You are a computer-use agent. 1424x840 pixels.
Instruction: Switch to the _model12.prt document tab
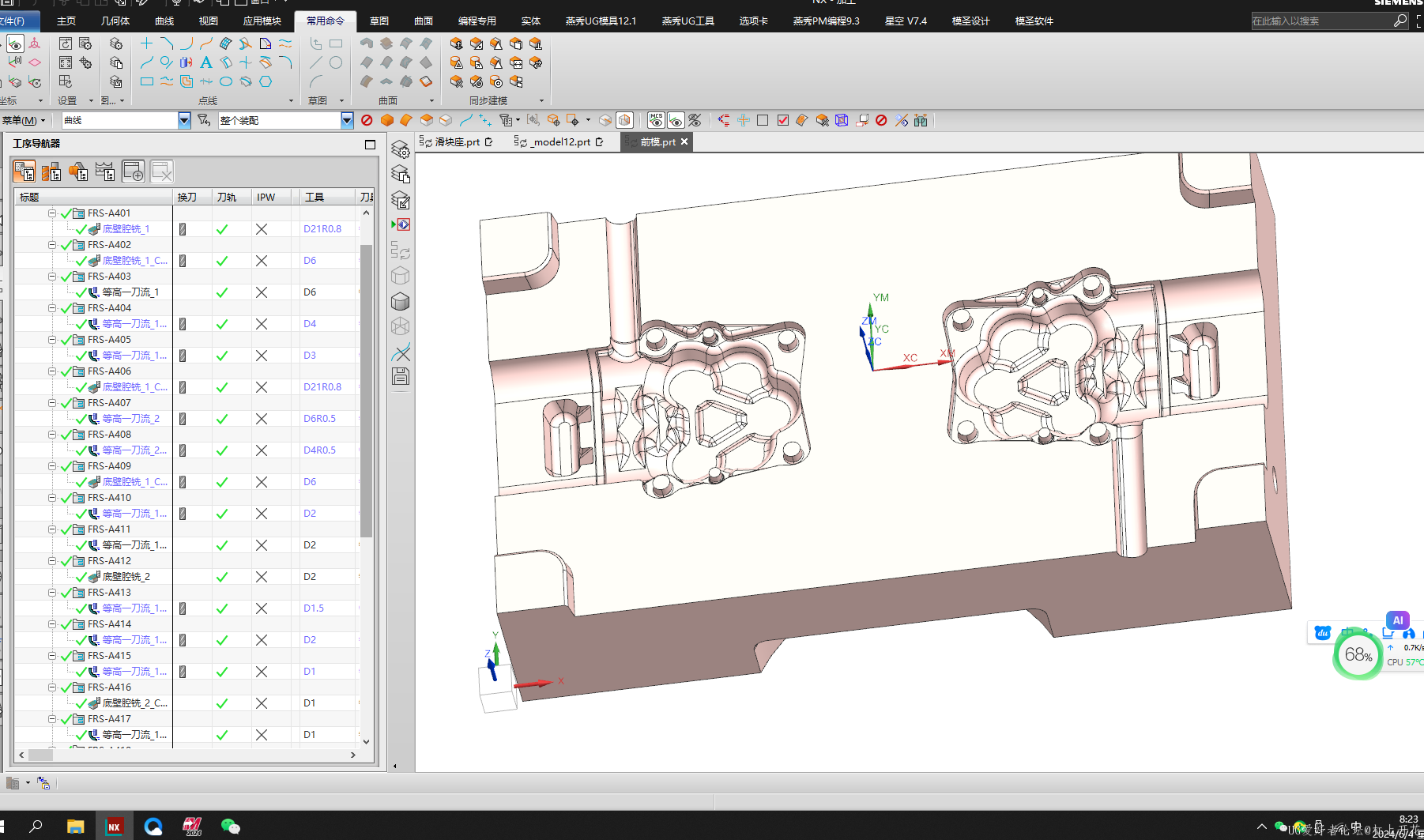pyautogui.click(x=559, y=142)
